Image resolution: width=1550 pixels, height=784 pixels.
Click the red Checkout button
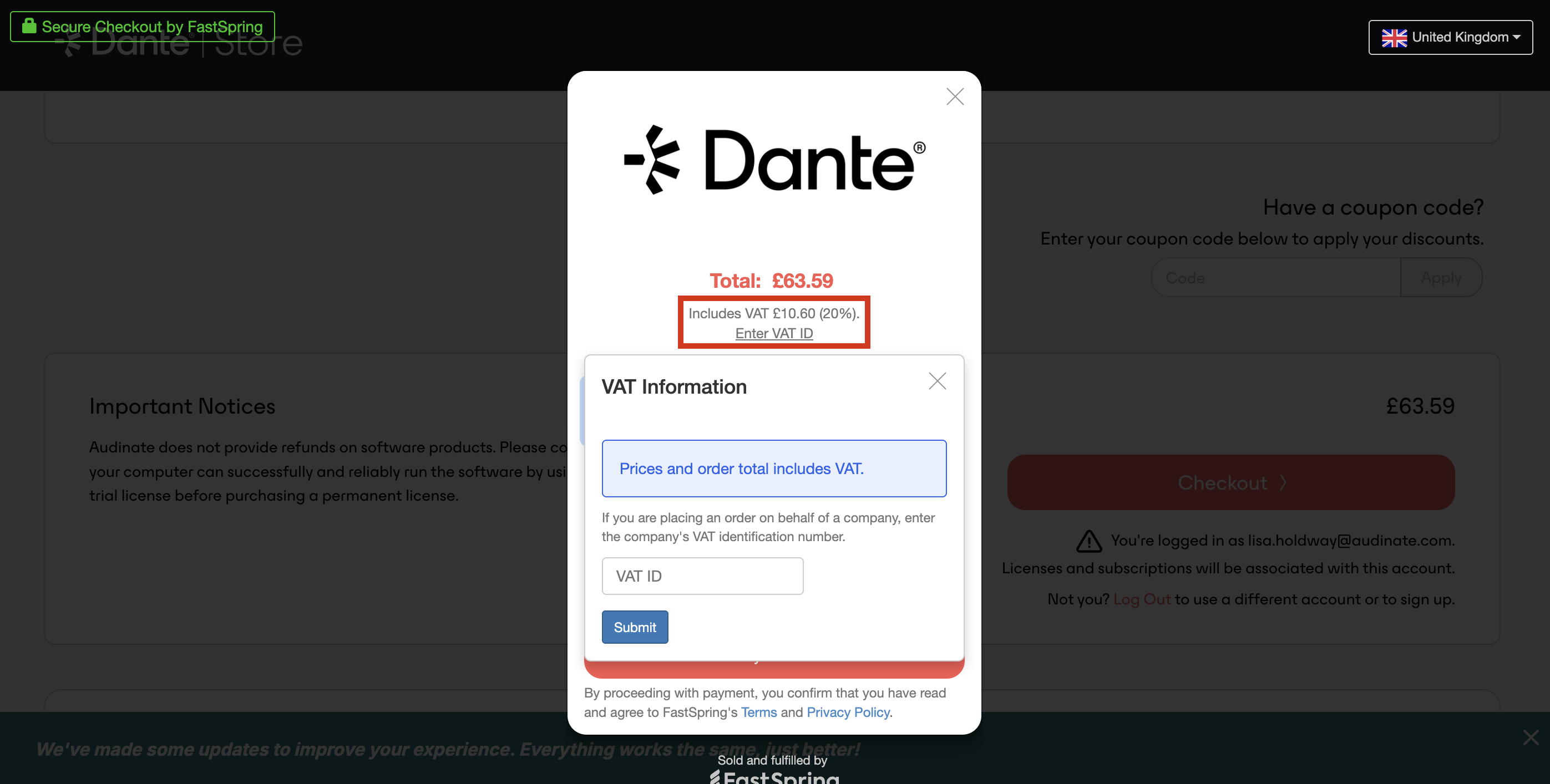[x=1230, y=482]
